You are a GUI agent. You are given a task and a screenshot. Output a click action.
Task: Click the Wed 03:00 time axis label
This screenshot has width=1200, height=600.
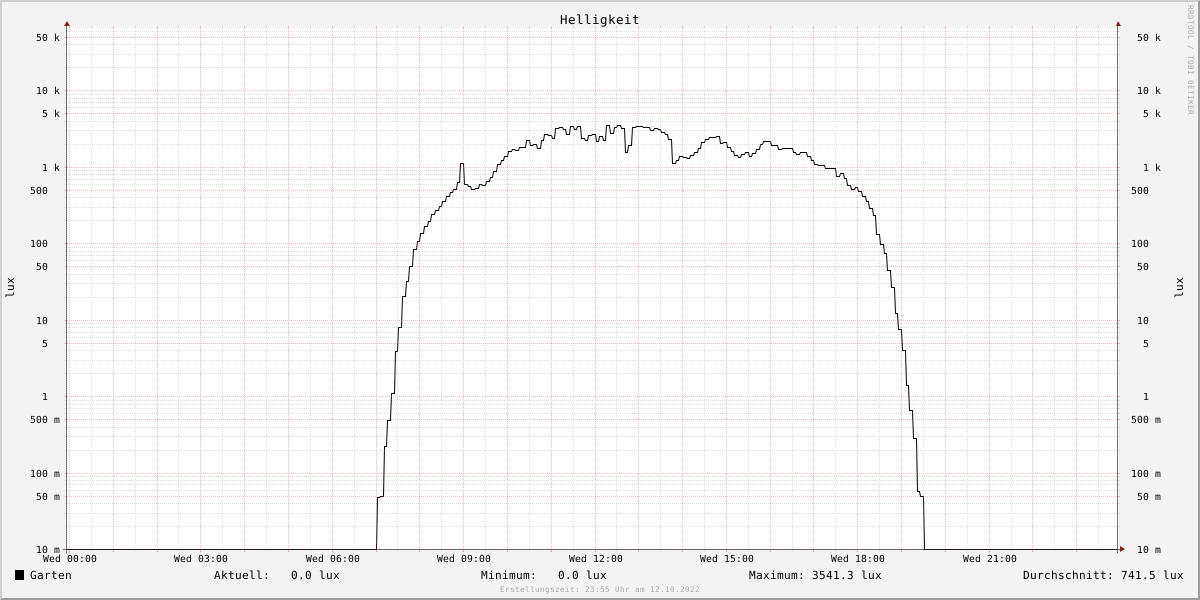(x=201, y=559)
